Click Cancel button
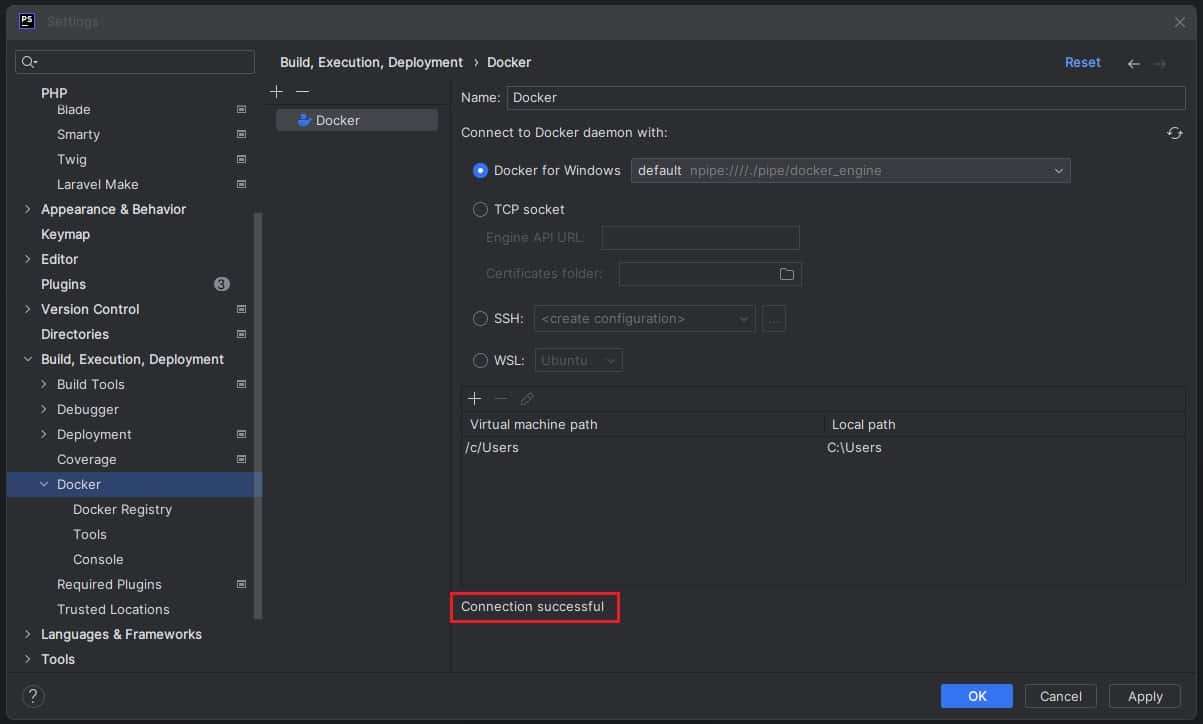 1061,696
